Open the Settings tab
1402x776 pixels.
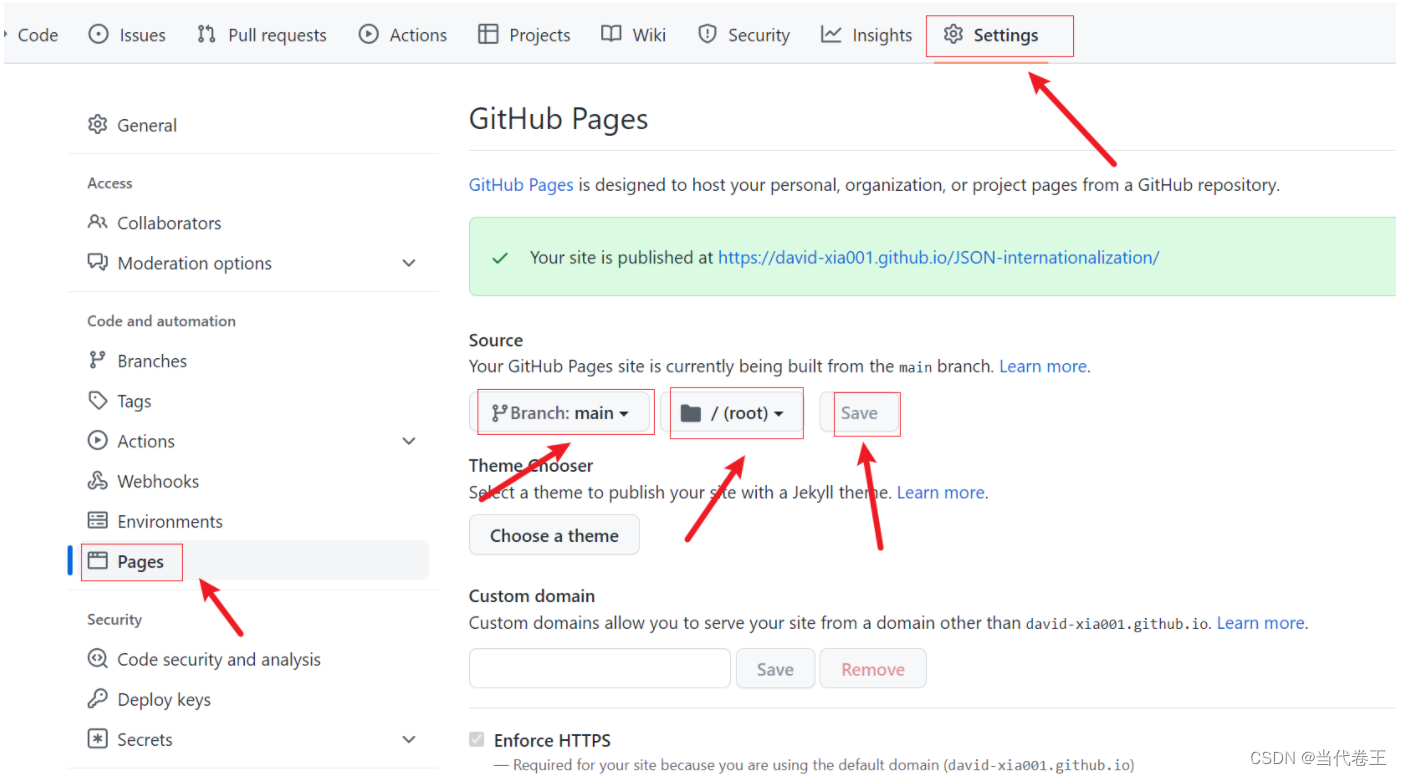pyautogui.click(x=991, y=35)
